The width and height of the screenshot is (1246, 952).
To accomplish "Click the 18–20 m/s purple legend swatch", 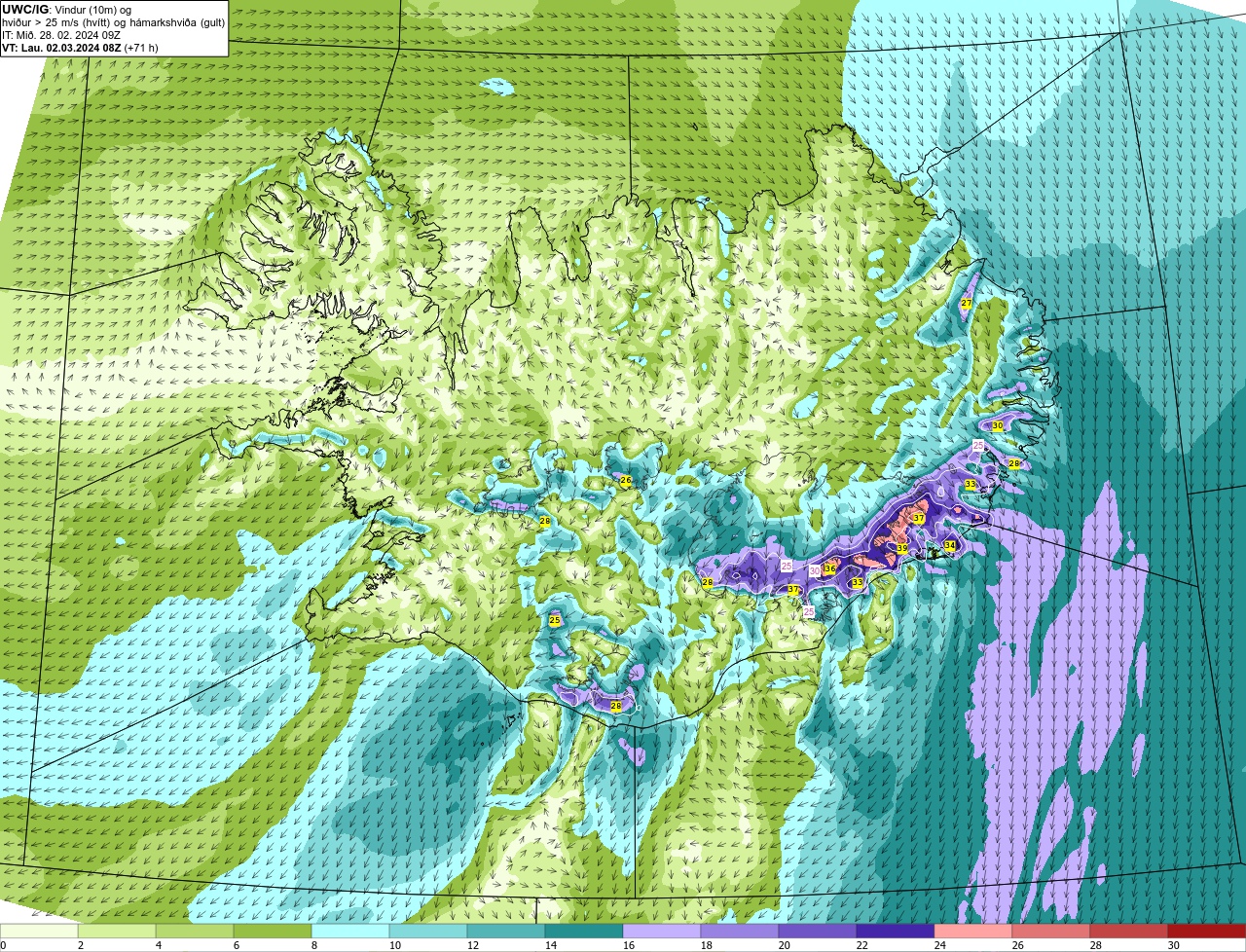I will pos(740,931).
